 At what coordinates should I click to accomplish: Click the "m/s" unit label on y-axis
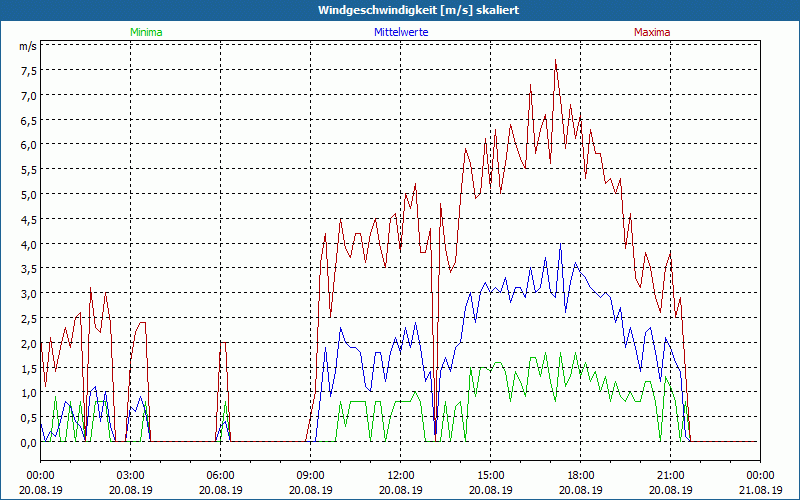[28, 46]
